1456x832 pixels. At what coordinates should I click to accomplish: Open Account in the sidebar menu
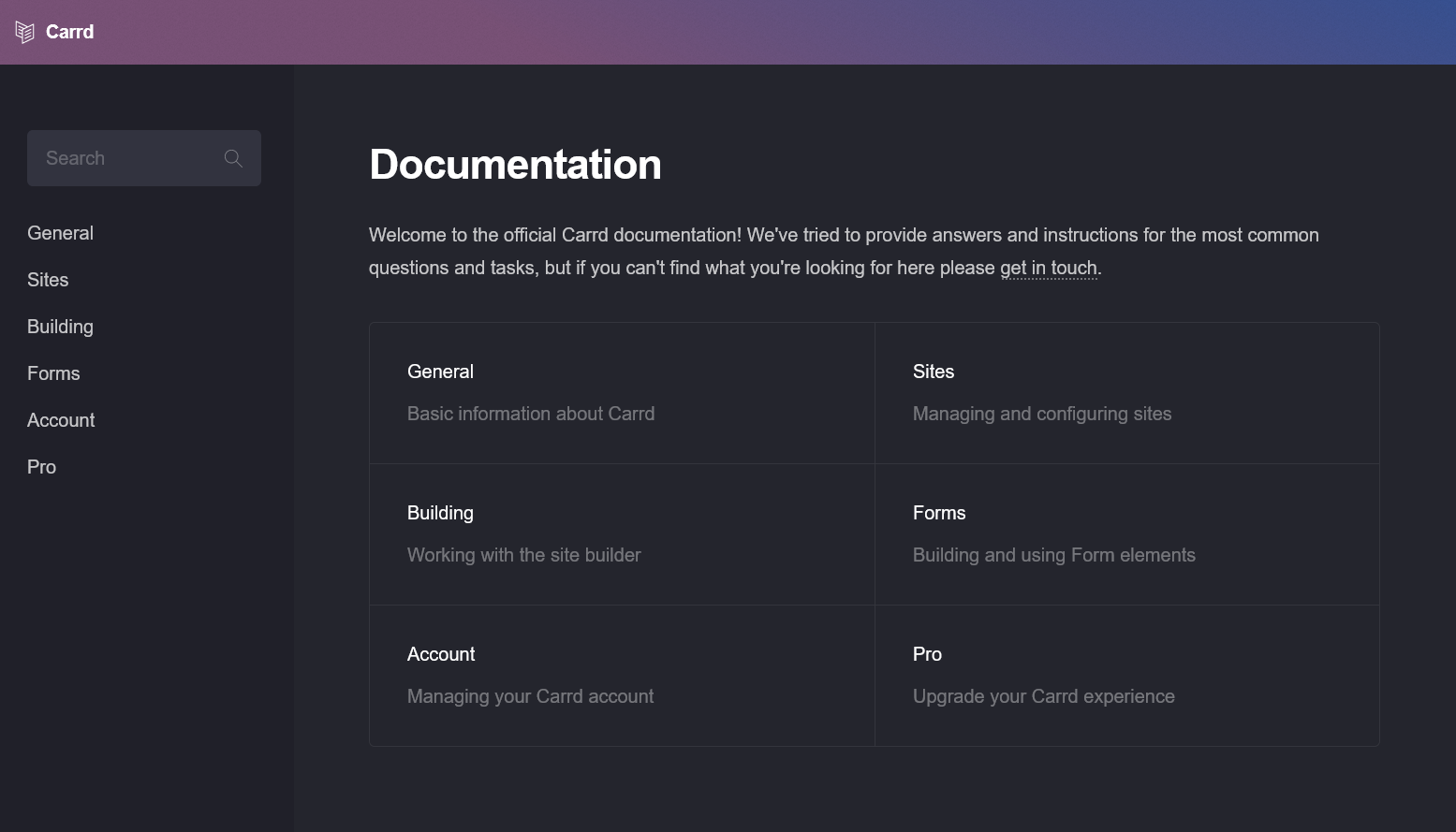tap(61, 420)
